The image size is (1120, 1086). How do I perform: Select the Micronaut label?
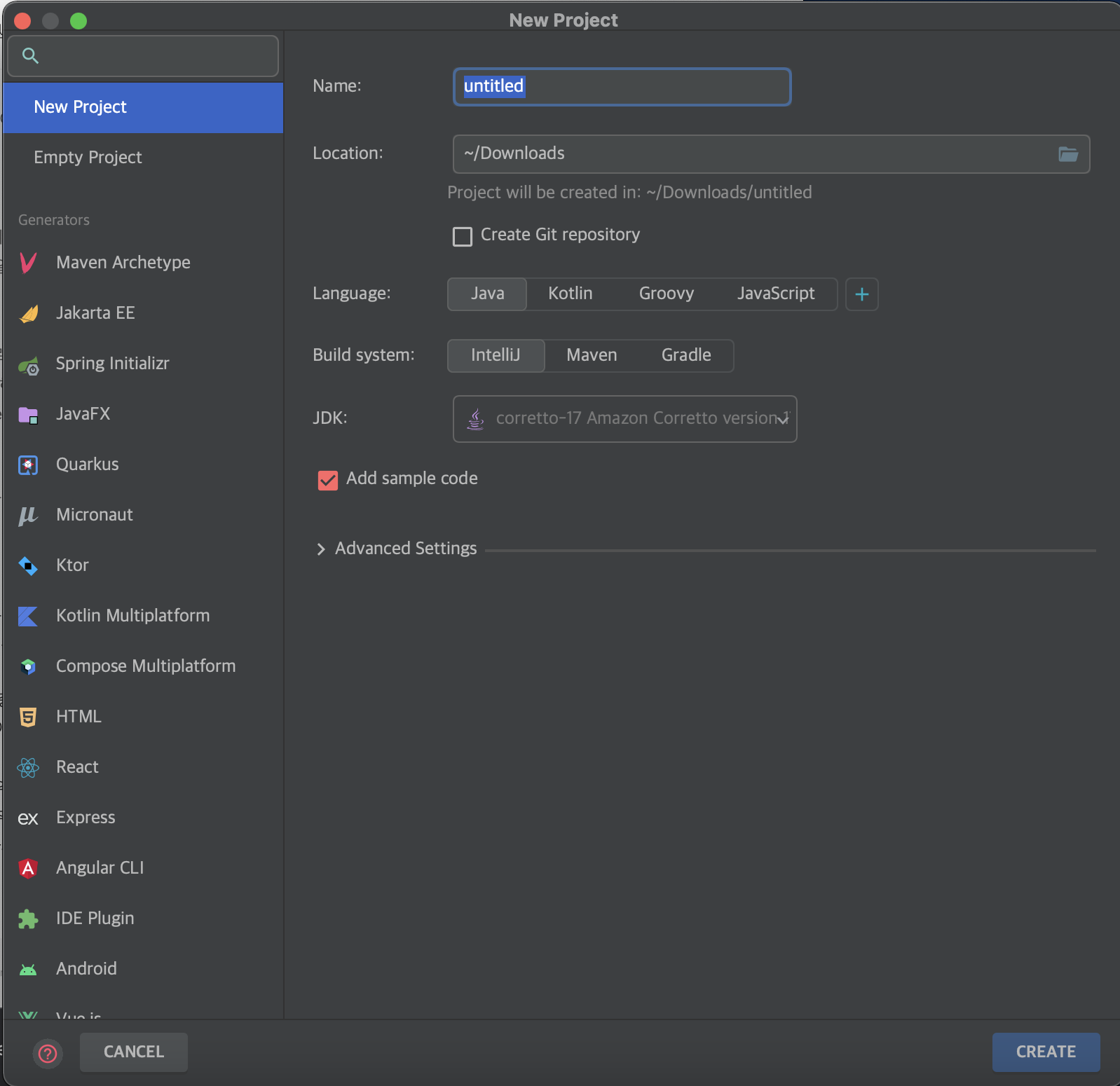pyautogui.click(x=94, y=515)
